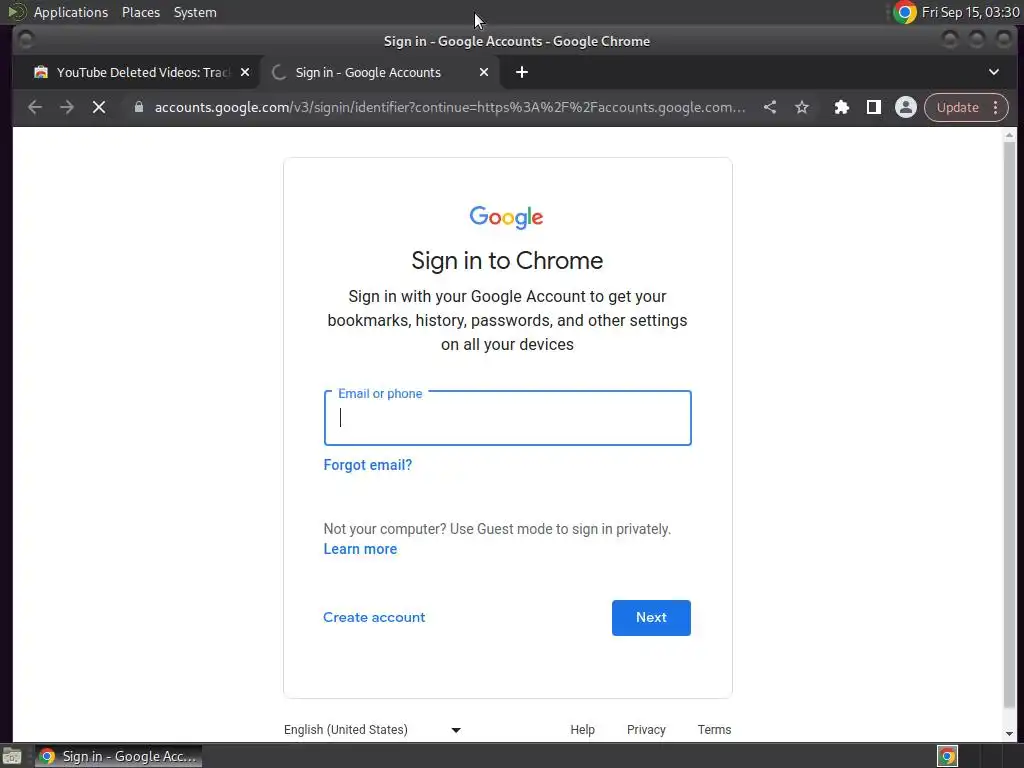Focus the address bar URL
This screenshot has height=768, width=1024.
click(x=449, y=107)
